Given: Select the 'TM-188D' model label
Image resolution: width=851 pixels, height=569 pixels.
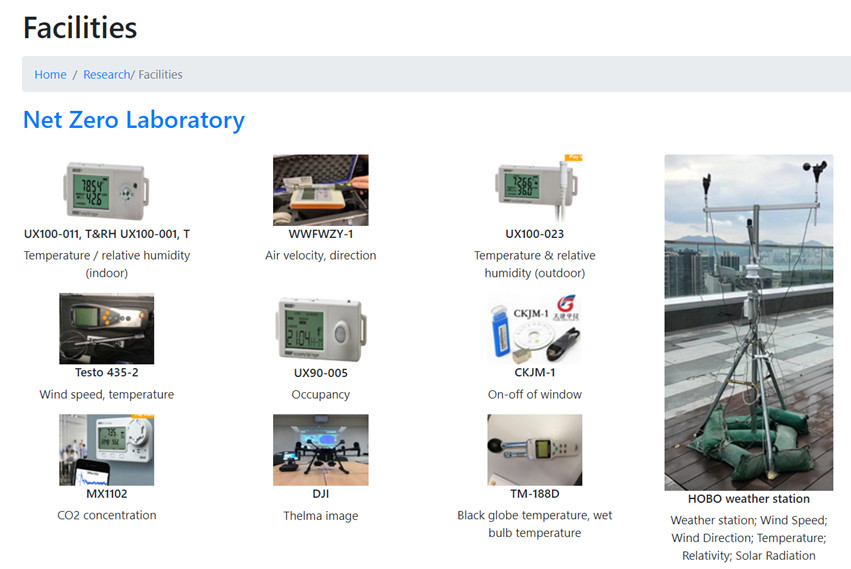Looking at the screenshot, I should pyautogui.click(x=535, y=494).
